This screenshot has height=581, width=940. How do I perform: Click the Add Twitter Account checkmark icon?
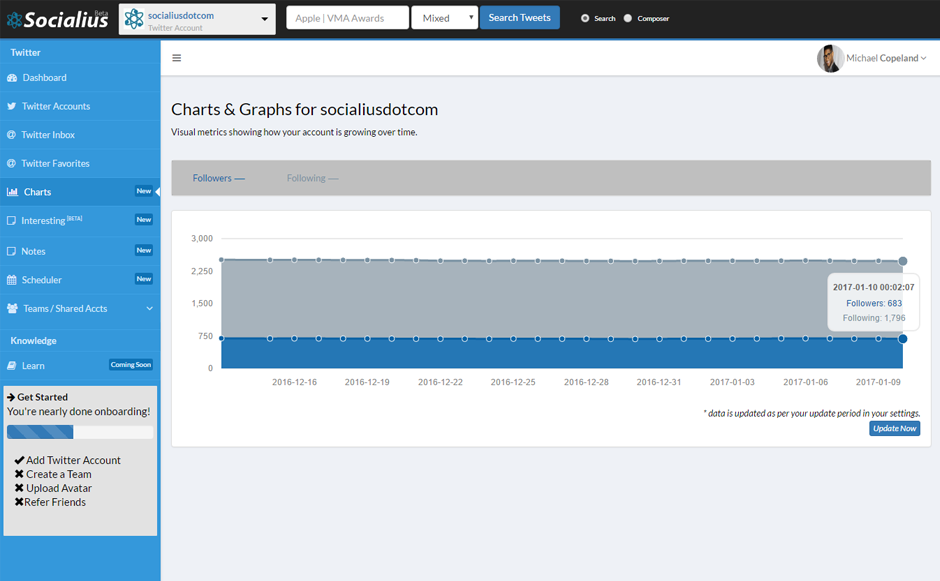tap(19, 460)
